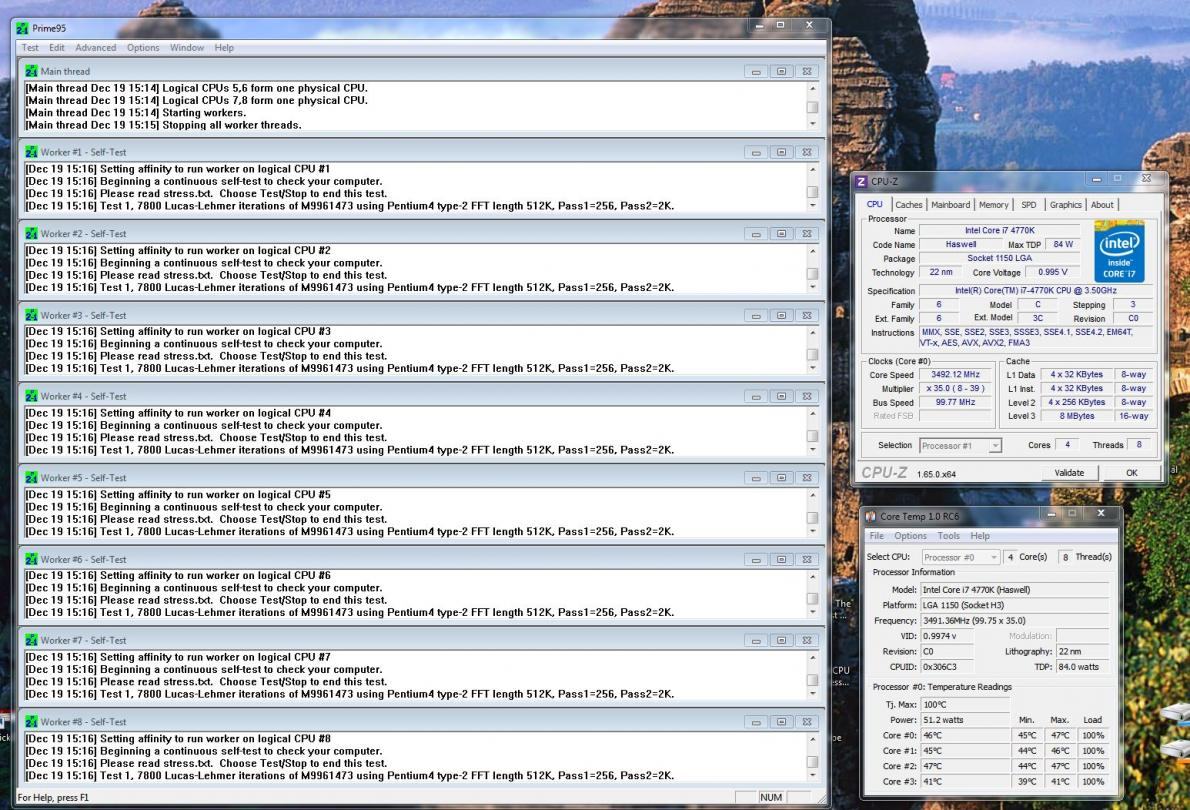
Task: Click the Worker #5 window icon
Action: click(x=31, y=477)
